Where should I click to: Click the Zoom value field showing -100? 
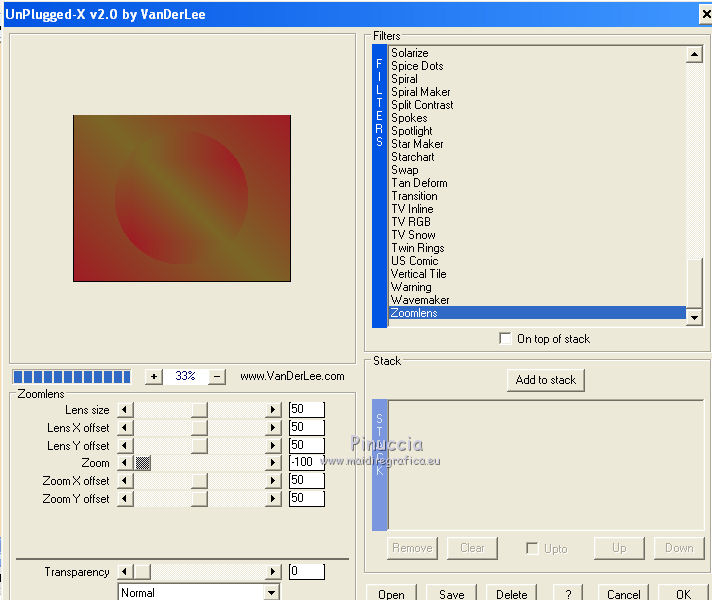click(307, 463)
